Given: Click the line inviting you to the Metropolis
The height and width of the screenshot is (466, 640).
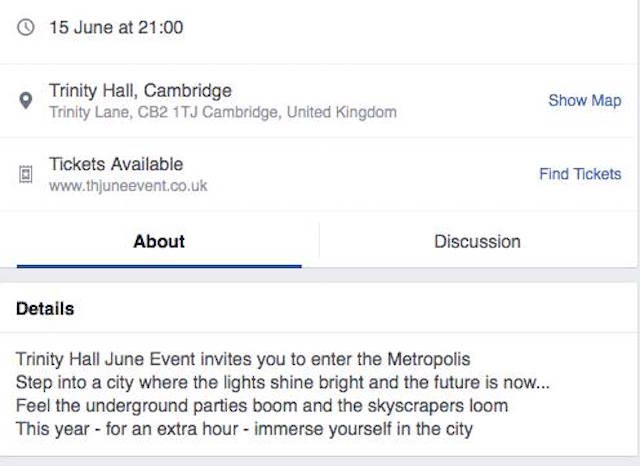Looking at the screenshot, I should [x=243, y=359].
